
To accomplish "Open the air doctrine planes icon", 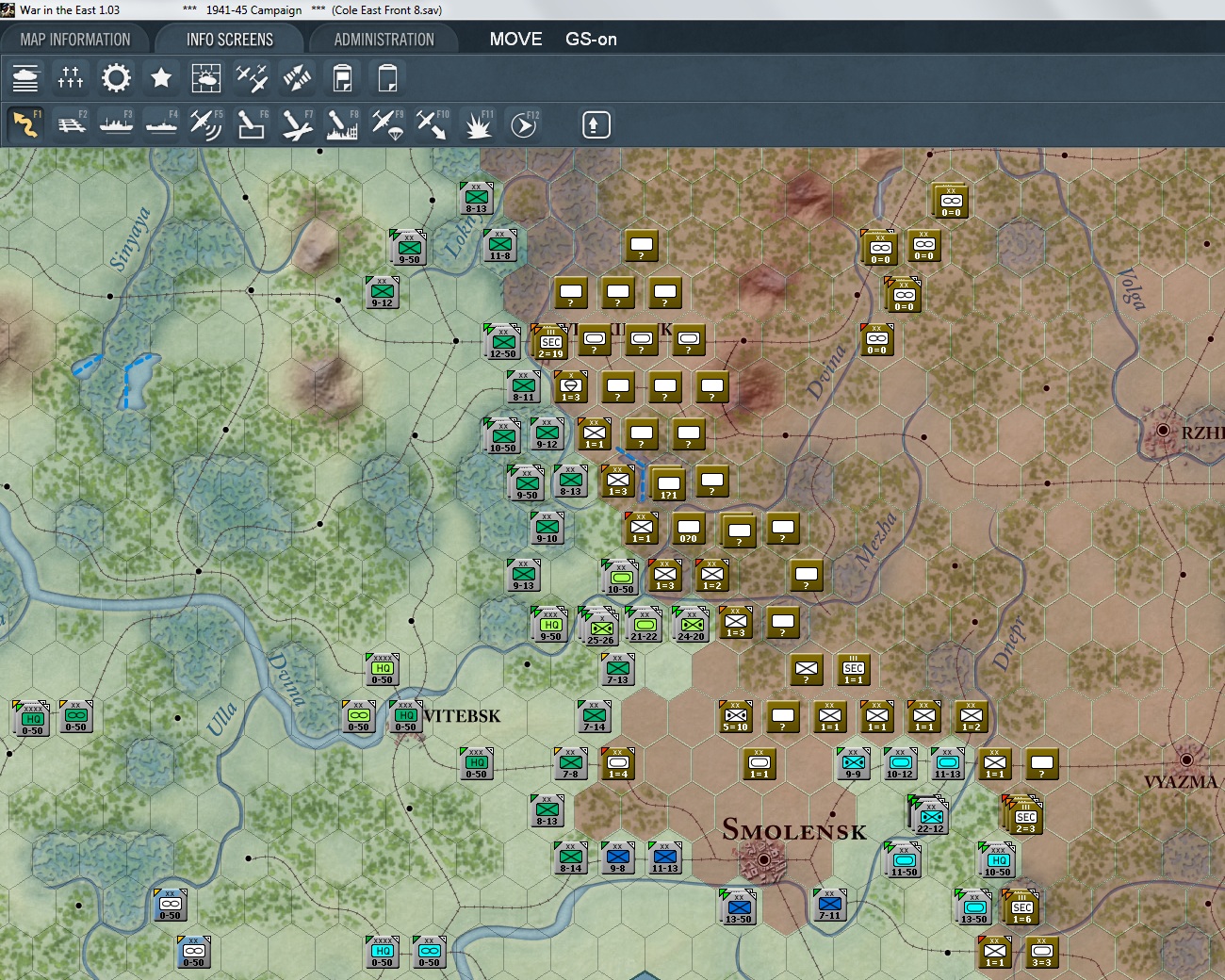I will tap(252, 77).
